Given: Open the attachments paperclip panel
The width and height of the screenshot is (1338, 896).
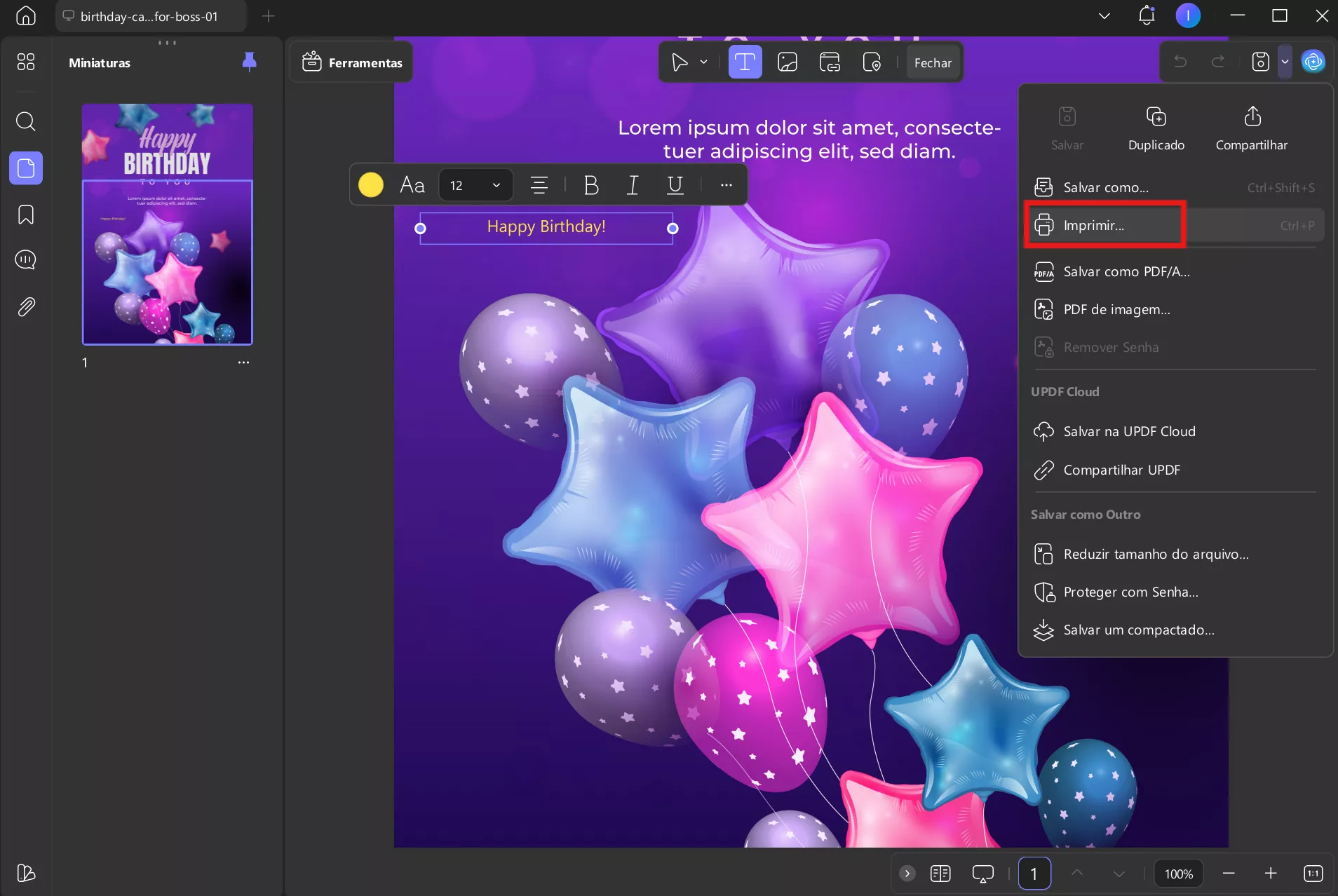Looking at the screenshot, I should click(x=26, y=306).
